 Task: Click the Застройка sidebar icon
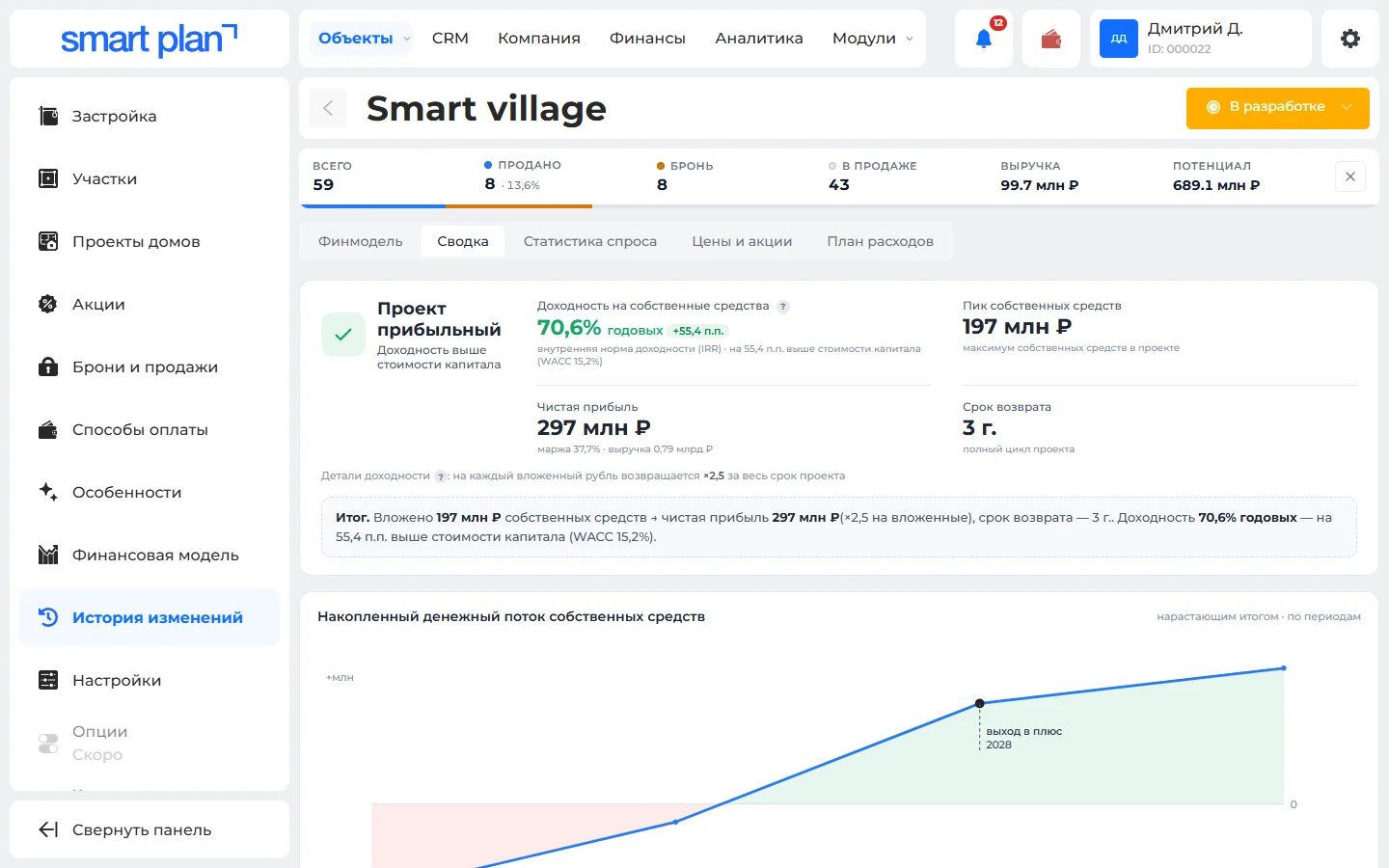pyautogui.click(x=48, y=117)
